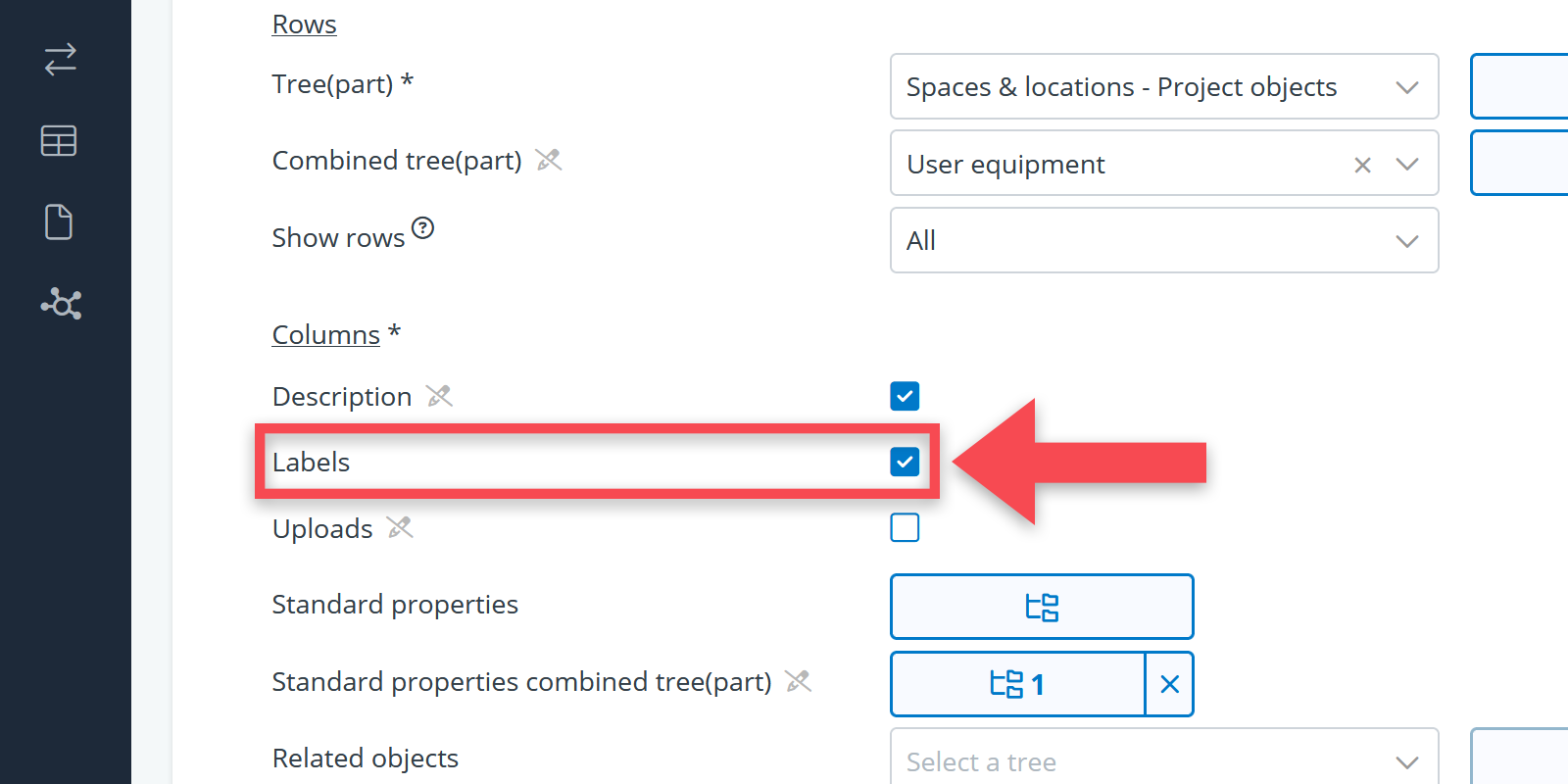Clear the User equipment selection

pos(1362,165)
